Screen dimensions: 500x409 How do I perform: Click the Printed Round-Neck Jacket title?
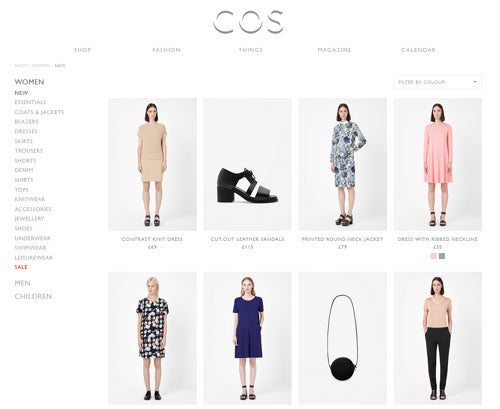(x=342, y=239)
